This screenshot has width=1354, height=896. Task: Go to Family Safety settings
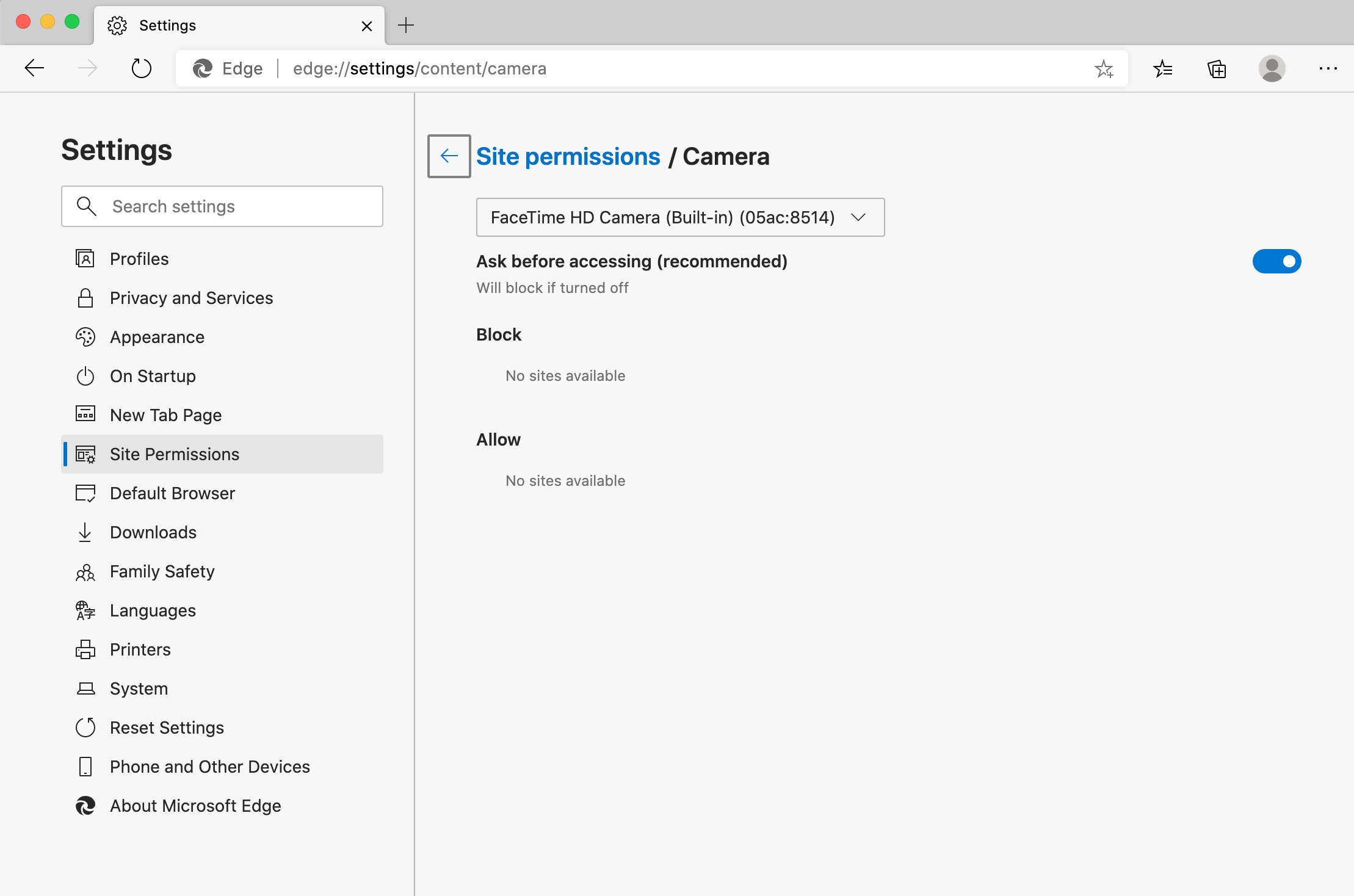pos(162,571)
